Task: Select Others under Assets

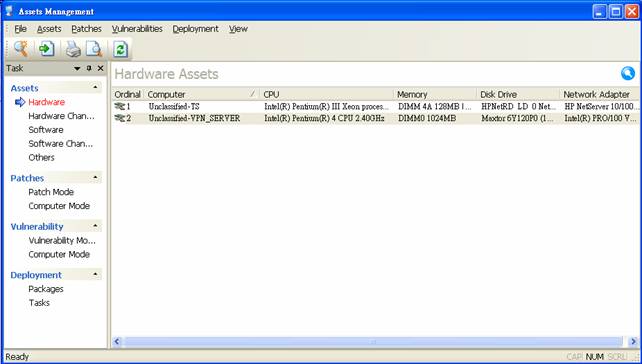Action: point(41,158)
